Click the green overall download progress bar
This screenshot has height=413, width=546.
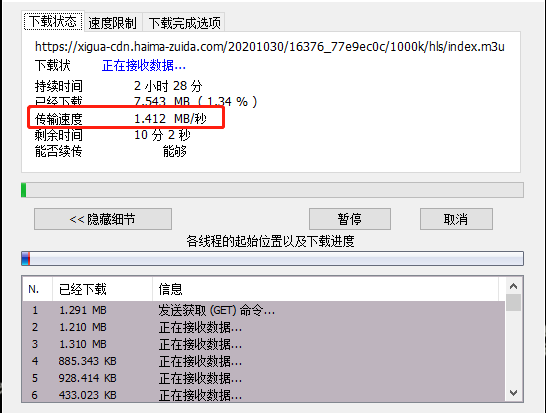point(272,190)
